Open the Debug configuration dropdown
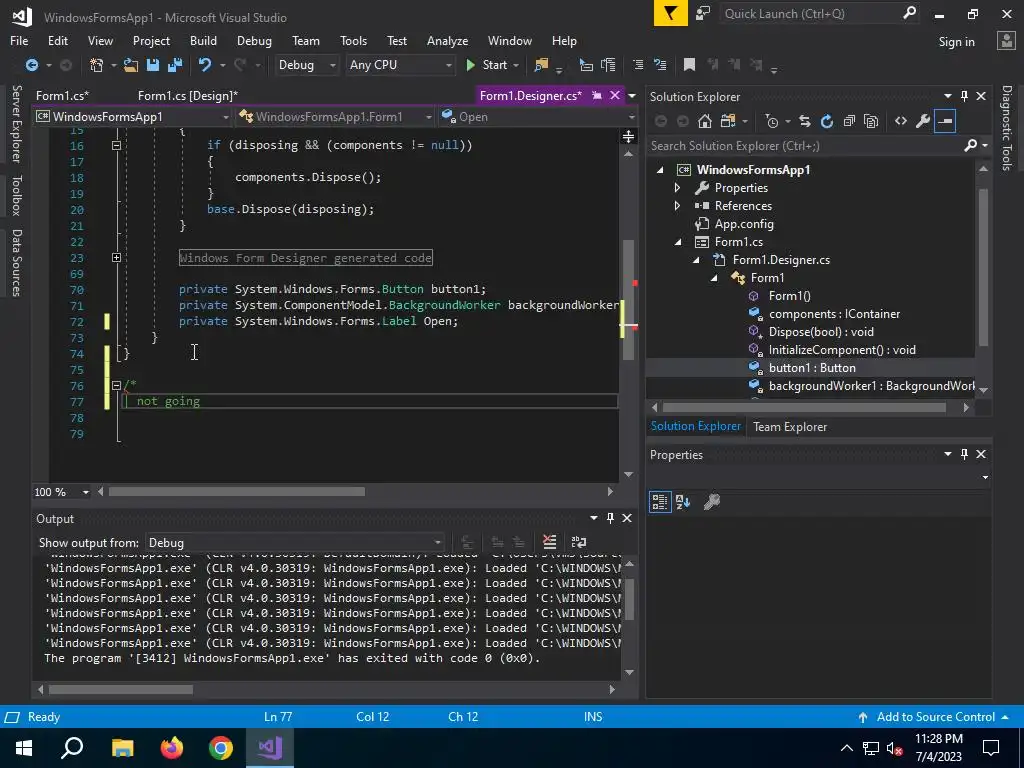1024x768 pixels. click(306, 65)
